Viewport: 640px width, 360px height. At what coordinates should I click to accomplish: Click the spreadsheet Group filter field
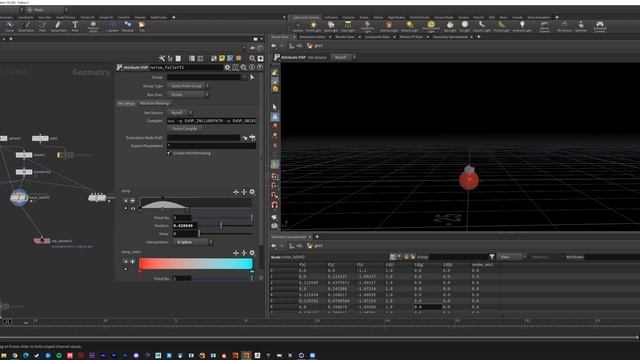click(459, 257)
